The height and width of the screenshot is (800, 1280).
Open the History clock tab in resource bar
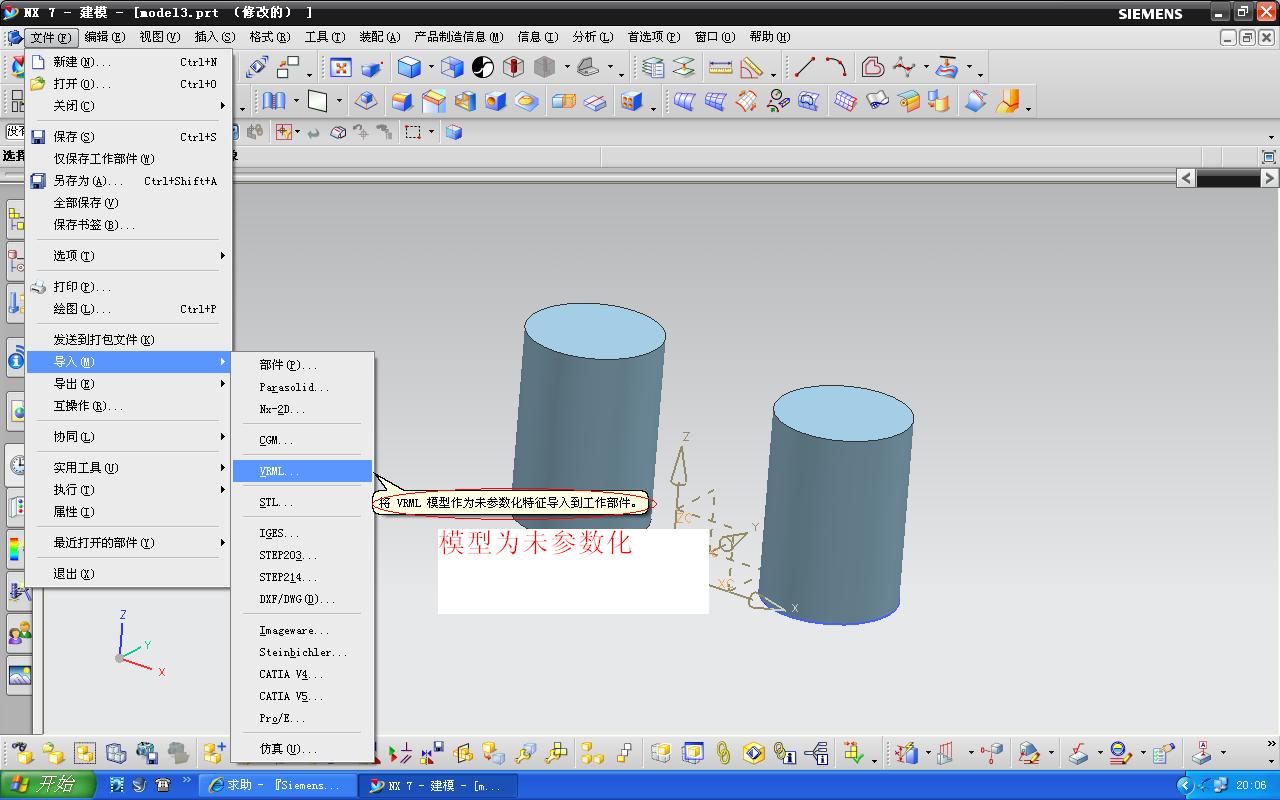[17, 464]
